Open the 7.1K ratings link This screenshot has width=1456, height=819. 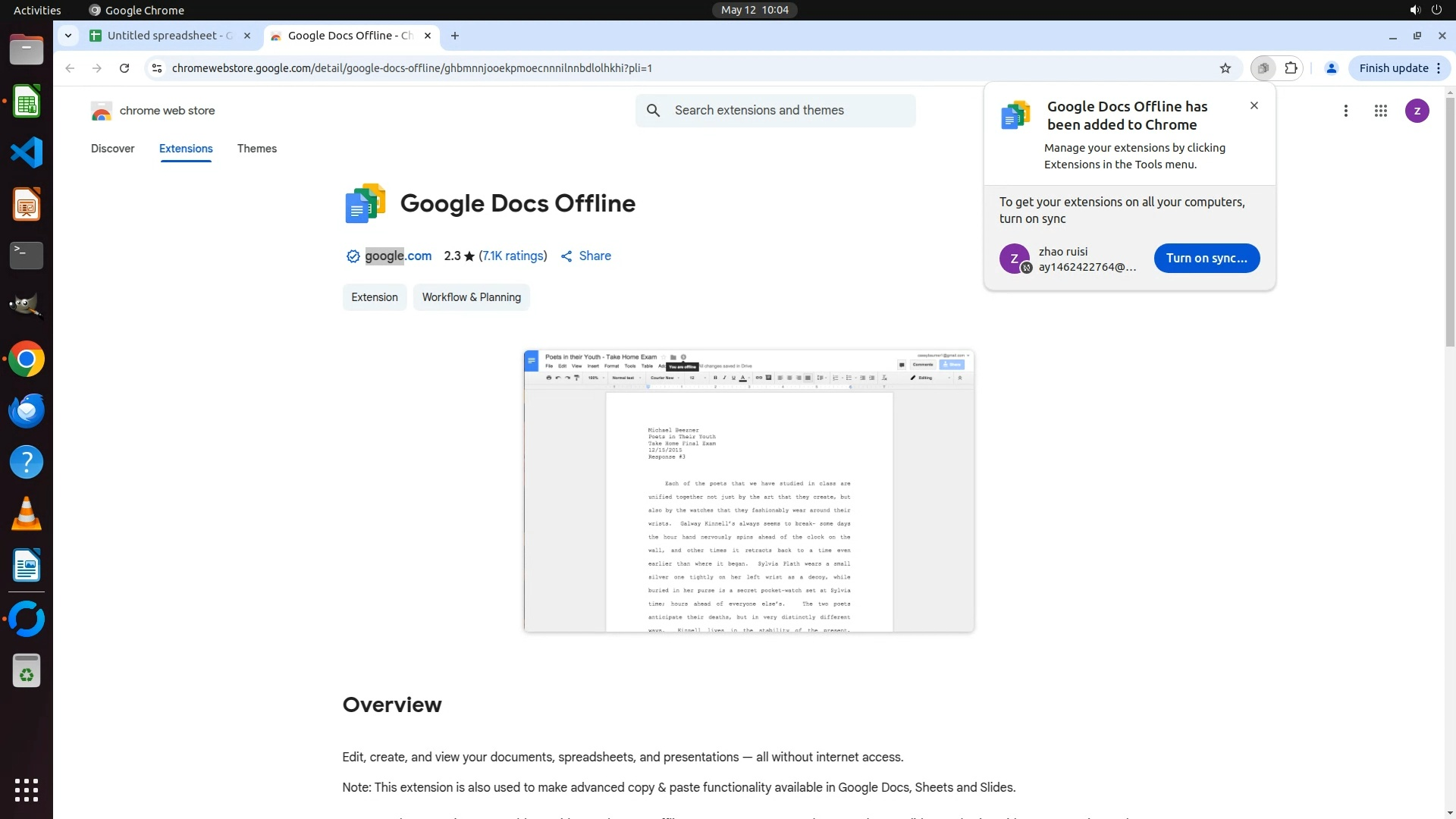[x=513, y=256]
